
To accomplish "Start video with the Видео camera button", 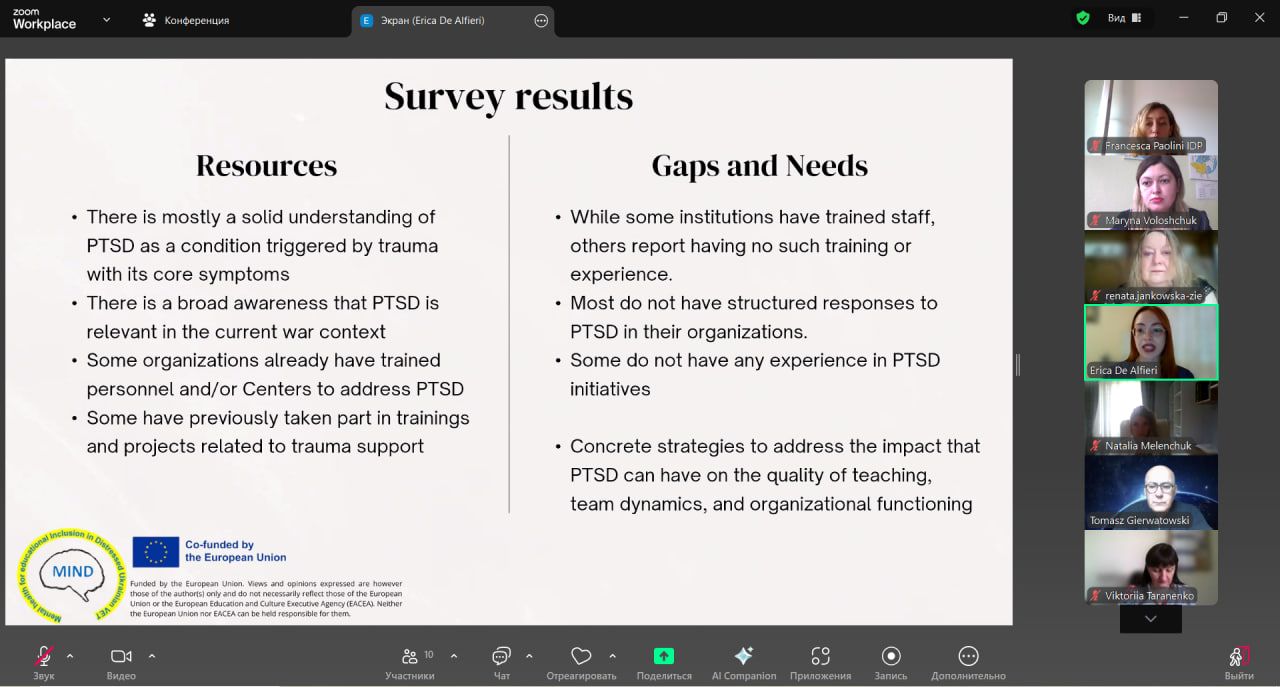I will tap(121, 662).
